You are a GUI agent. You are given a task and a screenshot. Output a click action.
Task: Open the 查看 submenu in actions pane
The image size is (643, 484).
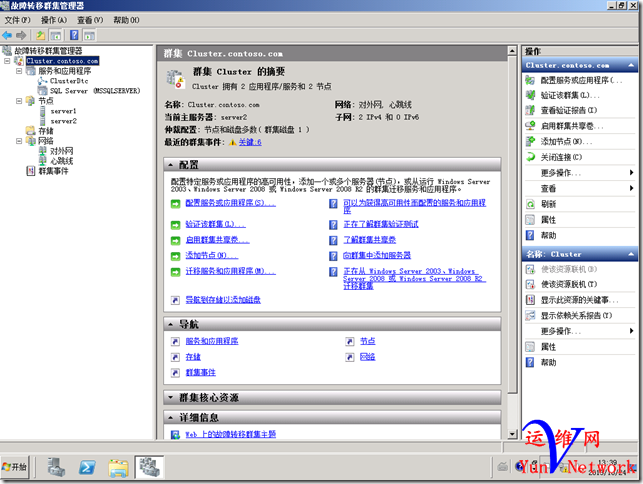coord(580,189)
